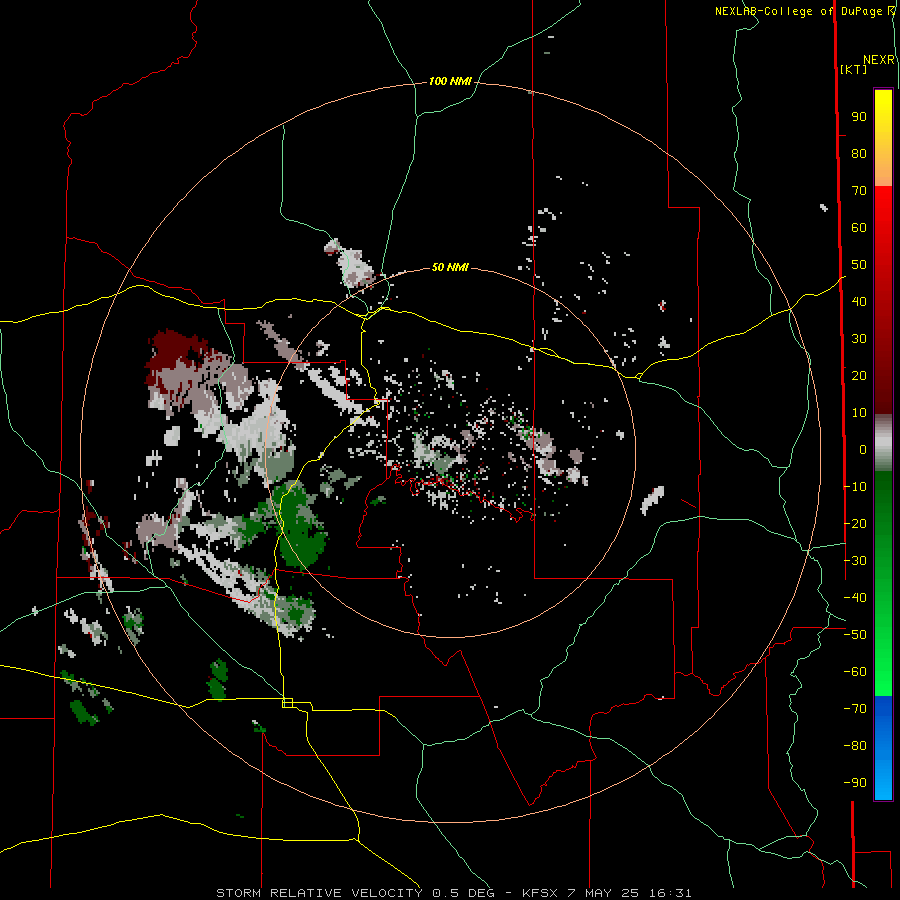Select the 90 value on velocity scale

pos(859,117)
